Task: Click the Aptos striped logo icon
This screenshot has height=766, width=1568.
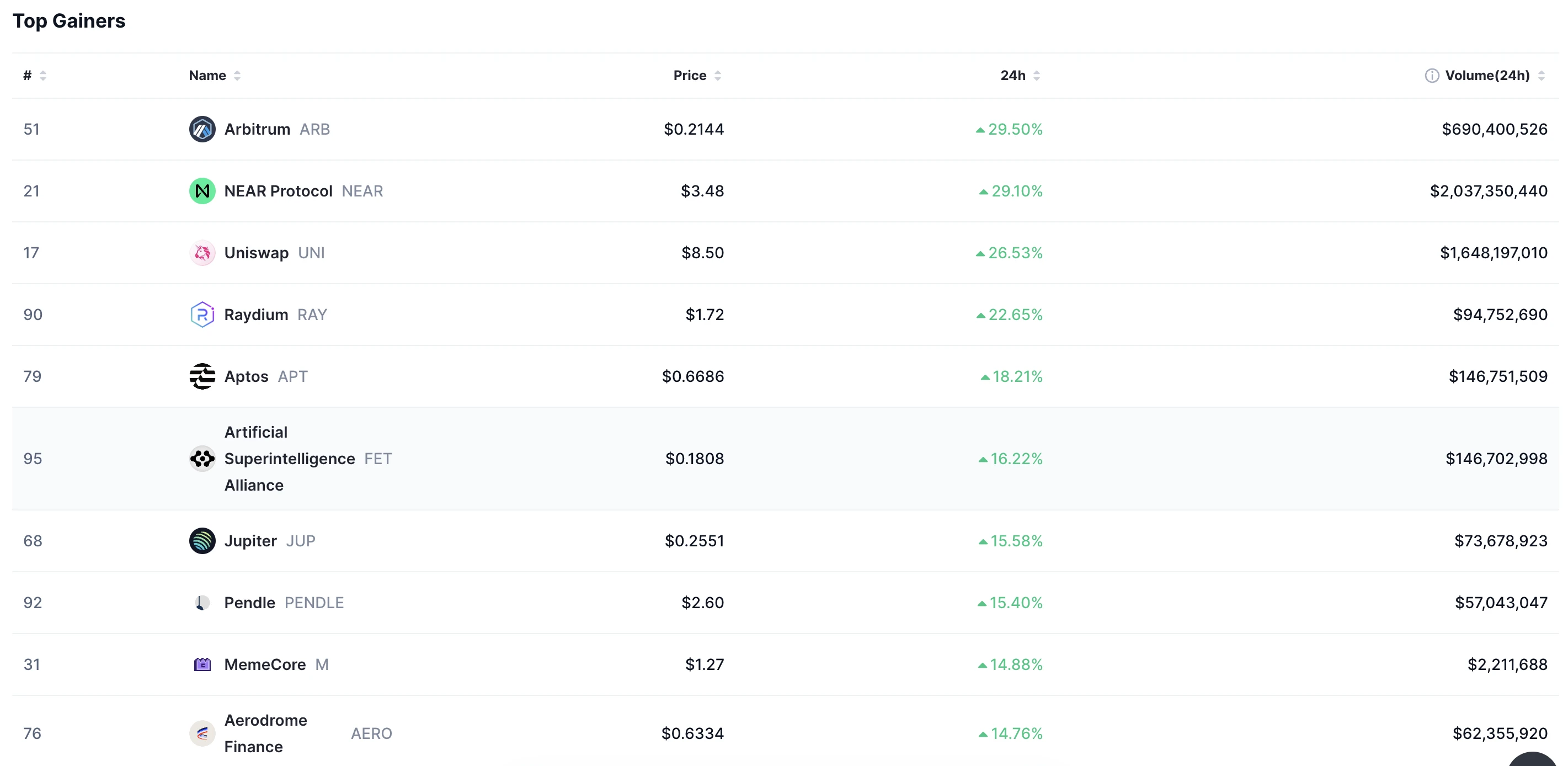Action: [x=202, y=376]
